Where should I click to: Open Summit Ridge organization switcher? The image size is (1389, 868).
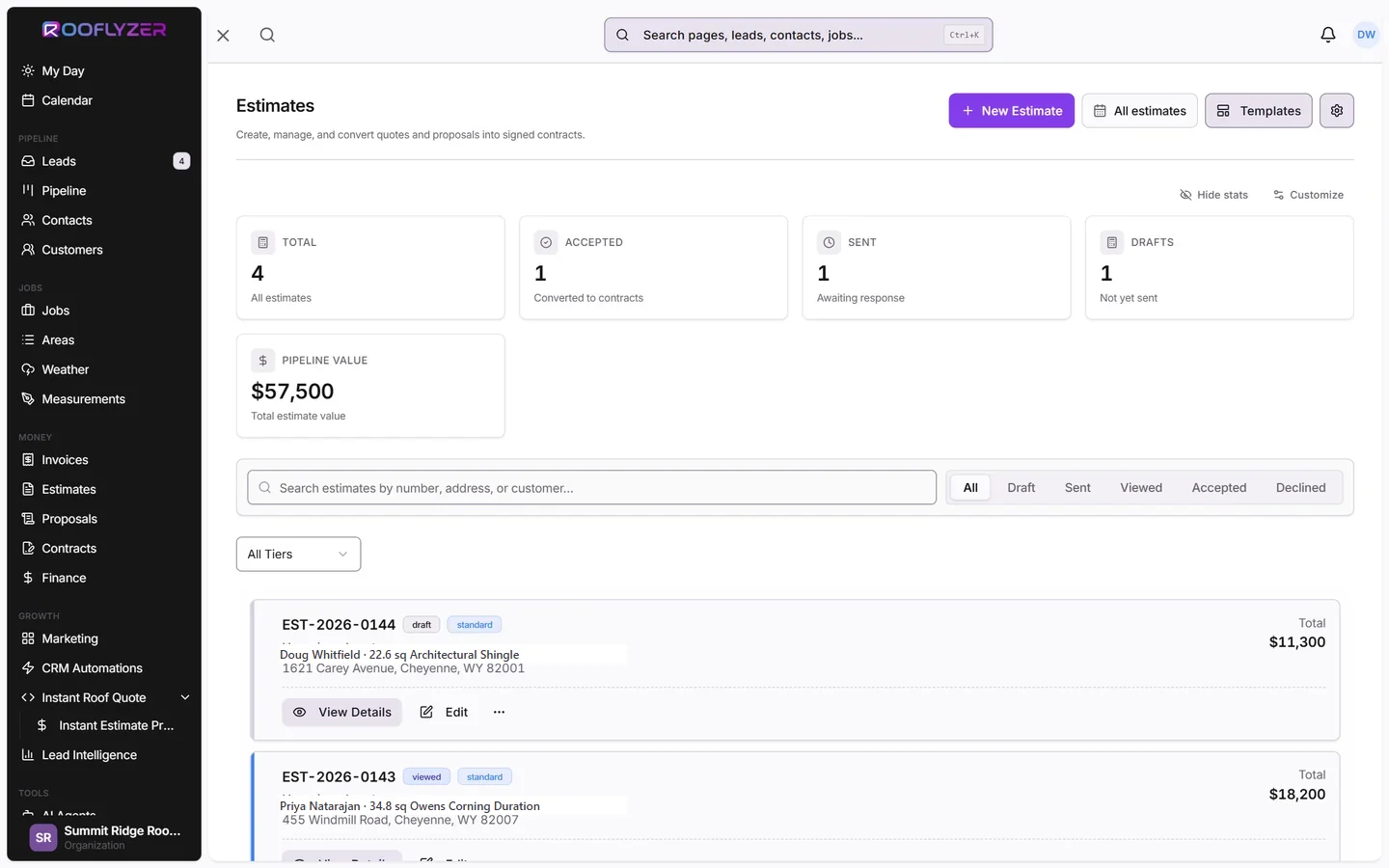tap(104, 837)
